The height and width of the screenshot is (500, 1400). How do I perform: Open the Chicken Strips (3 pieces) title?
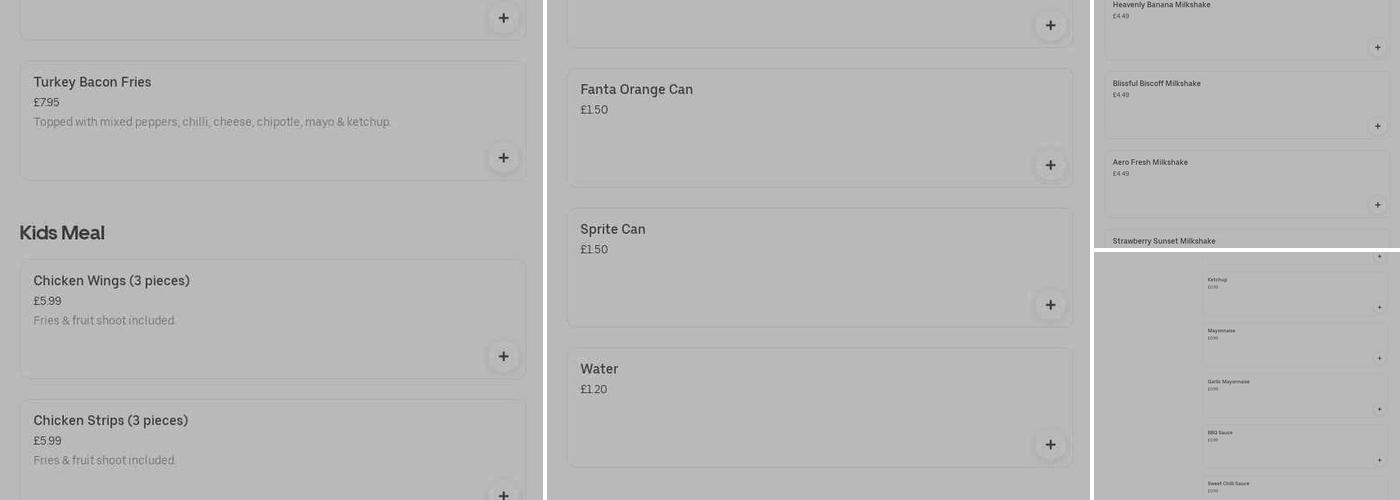[x=111, y=421]
